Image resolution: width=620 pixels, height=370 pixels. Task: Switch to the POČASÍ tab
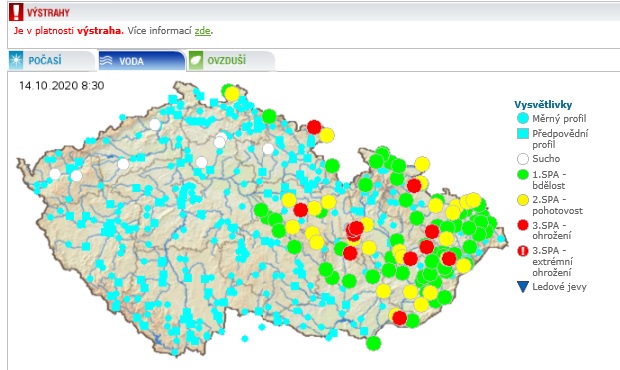[52, 60]
